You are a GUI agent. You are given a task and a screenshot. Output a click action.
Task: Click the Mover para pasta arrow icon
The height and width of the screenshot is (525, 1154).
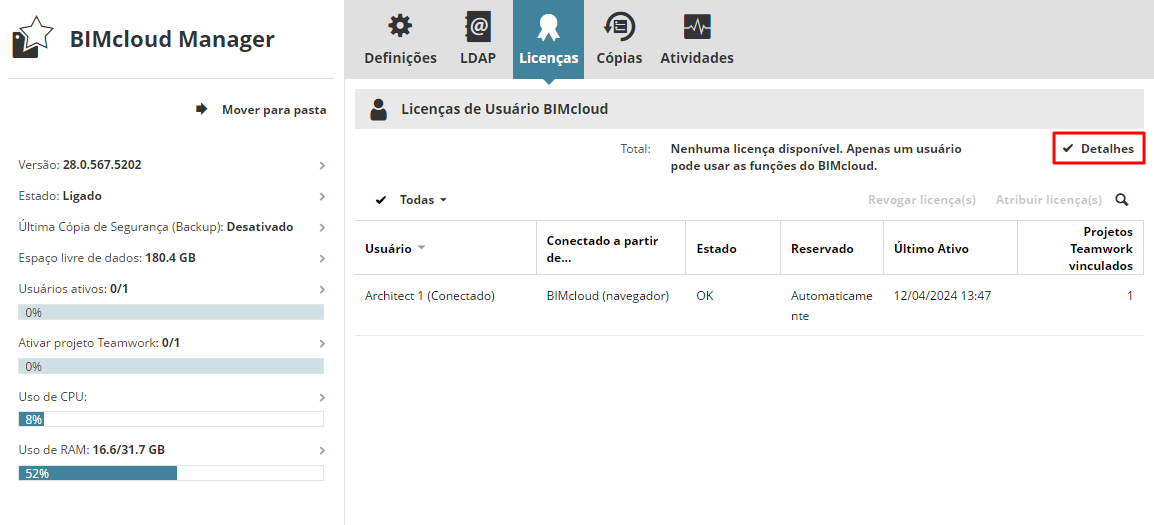click(x=202, y=110)
